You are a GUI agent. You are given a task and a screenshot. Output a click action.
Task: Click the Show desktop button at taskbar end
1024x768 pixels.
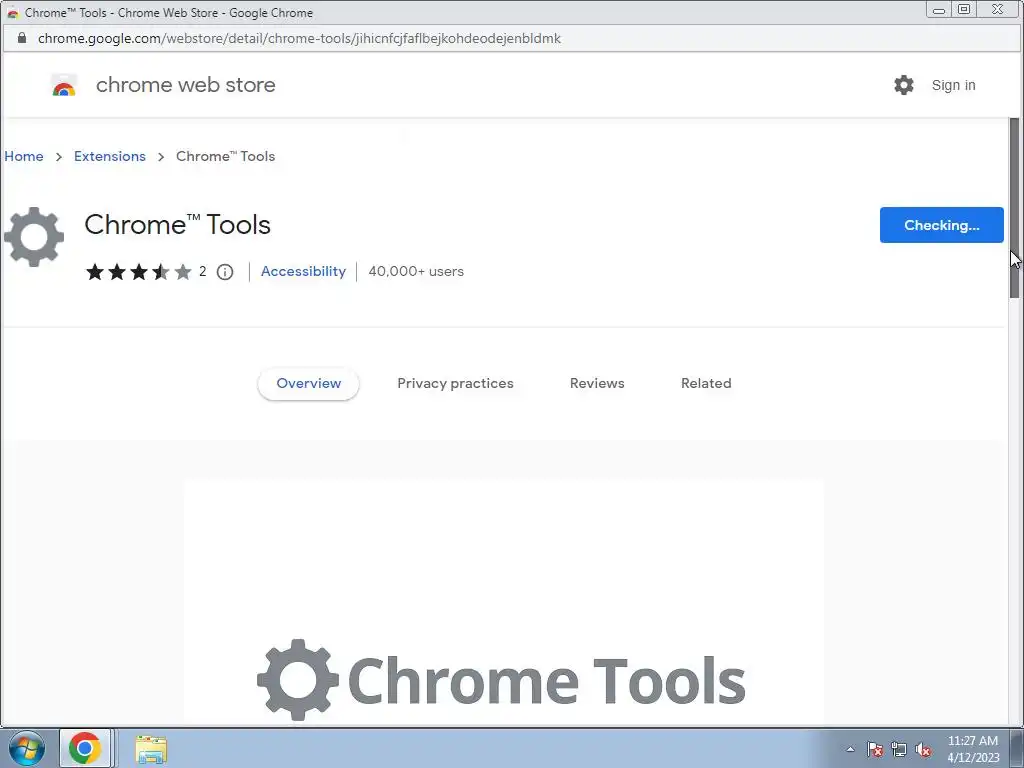point(1017,748)
